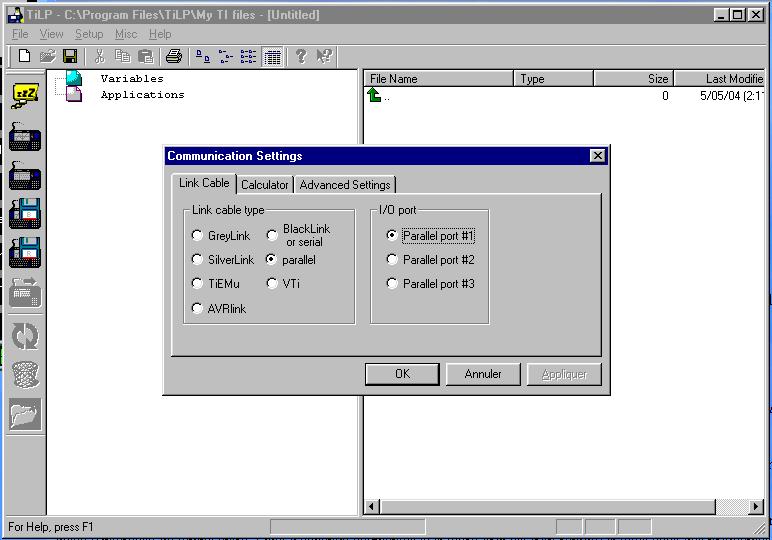772x540 pixels.
Task: Switch to Large Icons view in toolbar
Action: 202,56
